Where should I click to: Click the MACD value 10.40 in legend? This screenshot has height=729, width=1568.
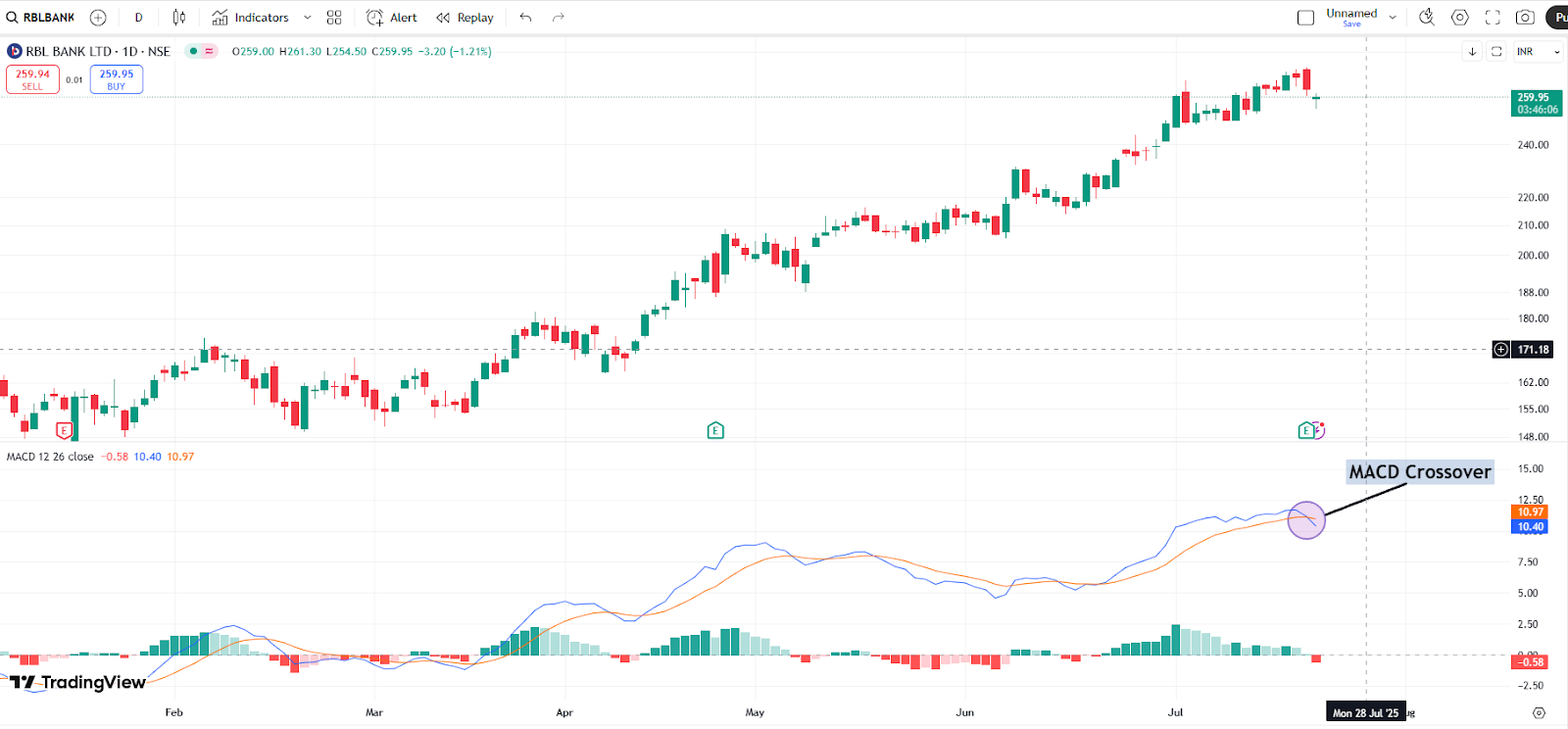coord(147,457)
